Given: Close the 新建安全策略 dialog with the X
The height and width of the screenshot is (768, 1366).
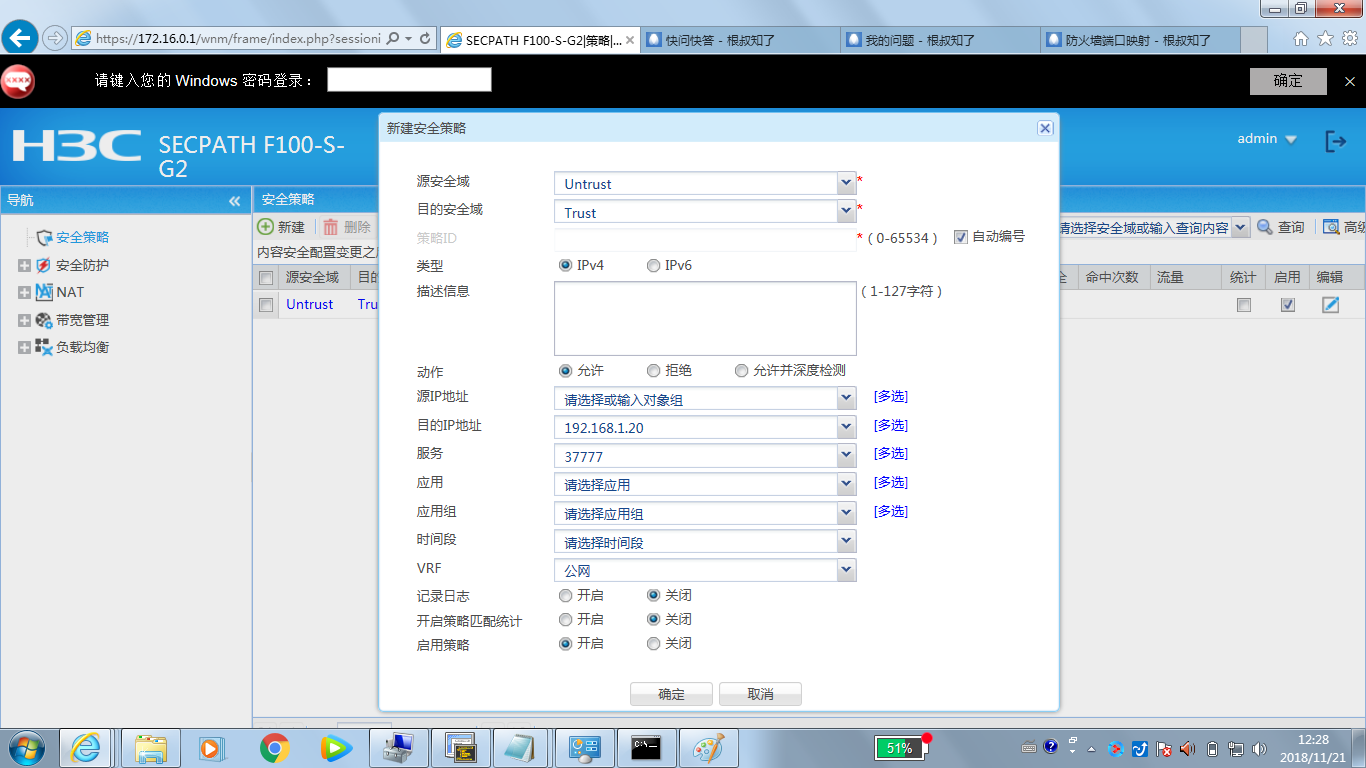Looking at the screenshot, I should [1045, 128].
